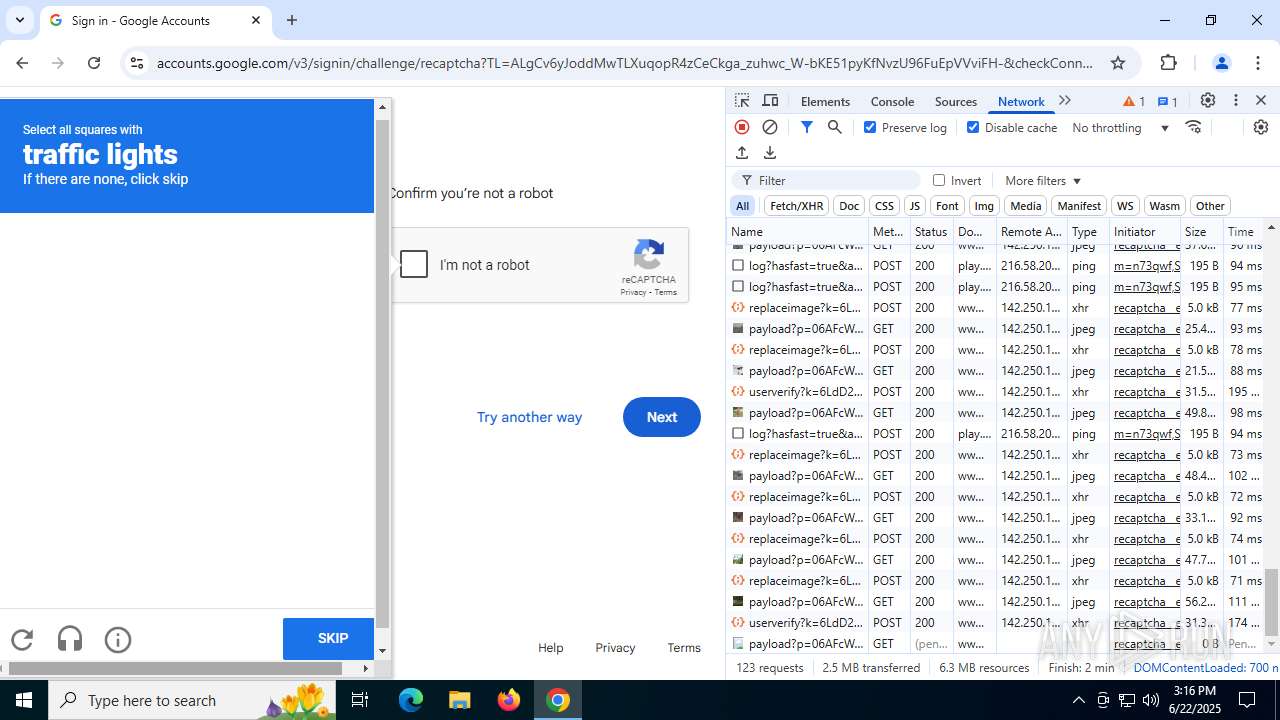This screenshot has height=720, width=1280.
Task: Switch to the Console tab
Action: [892, 101]
